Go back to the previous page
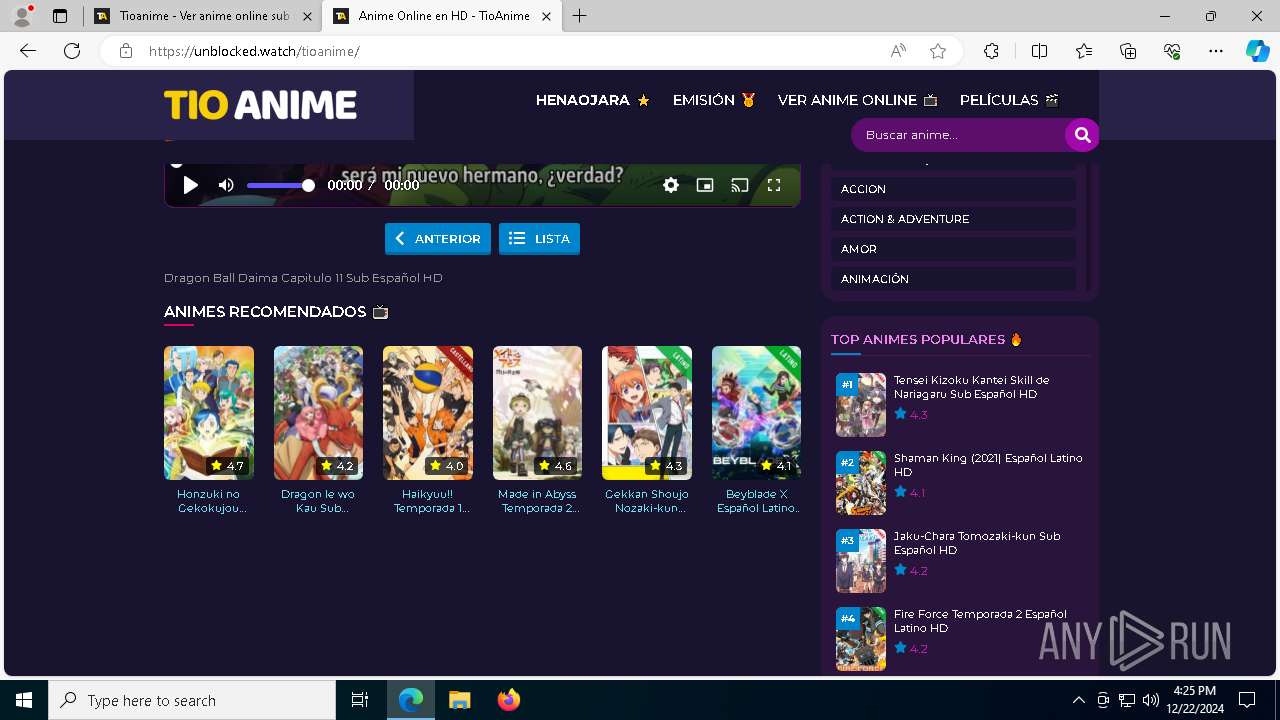 [x=28, y=51]
